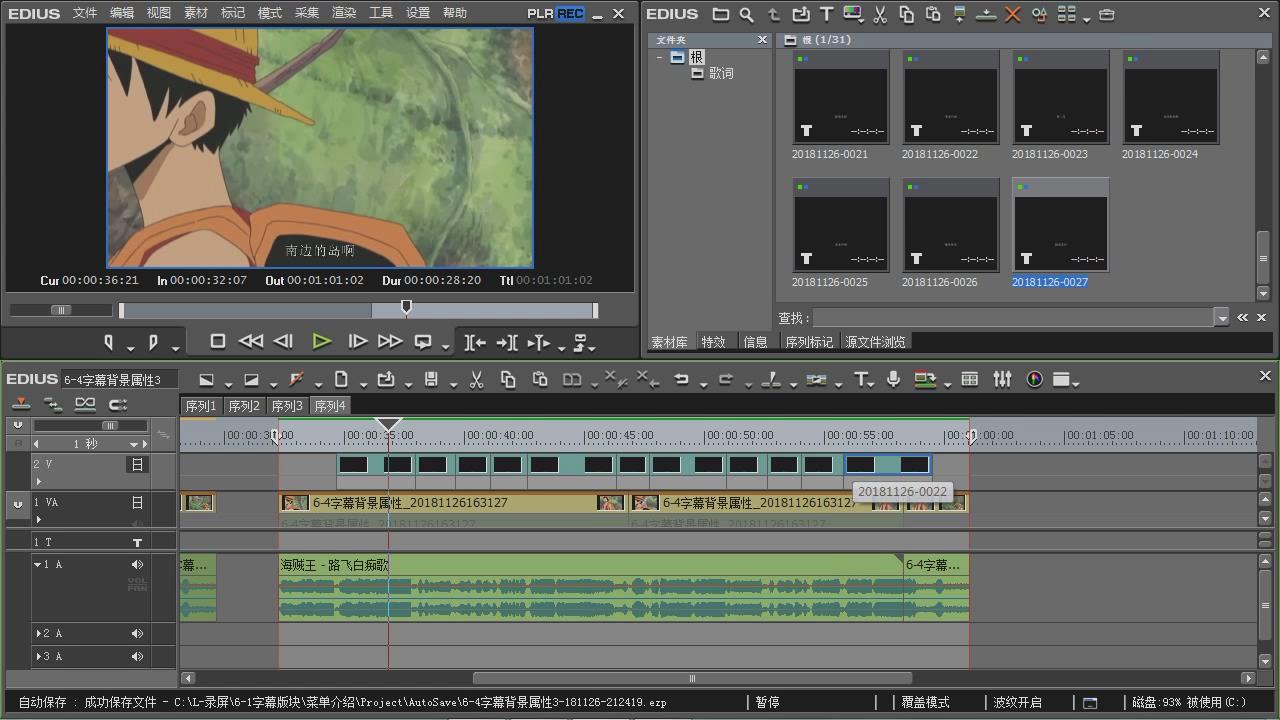
Task: Save the project using the floppy icon
Action: (431, 379)
